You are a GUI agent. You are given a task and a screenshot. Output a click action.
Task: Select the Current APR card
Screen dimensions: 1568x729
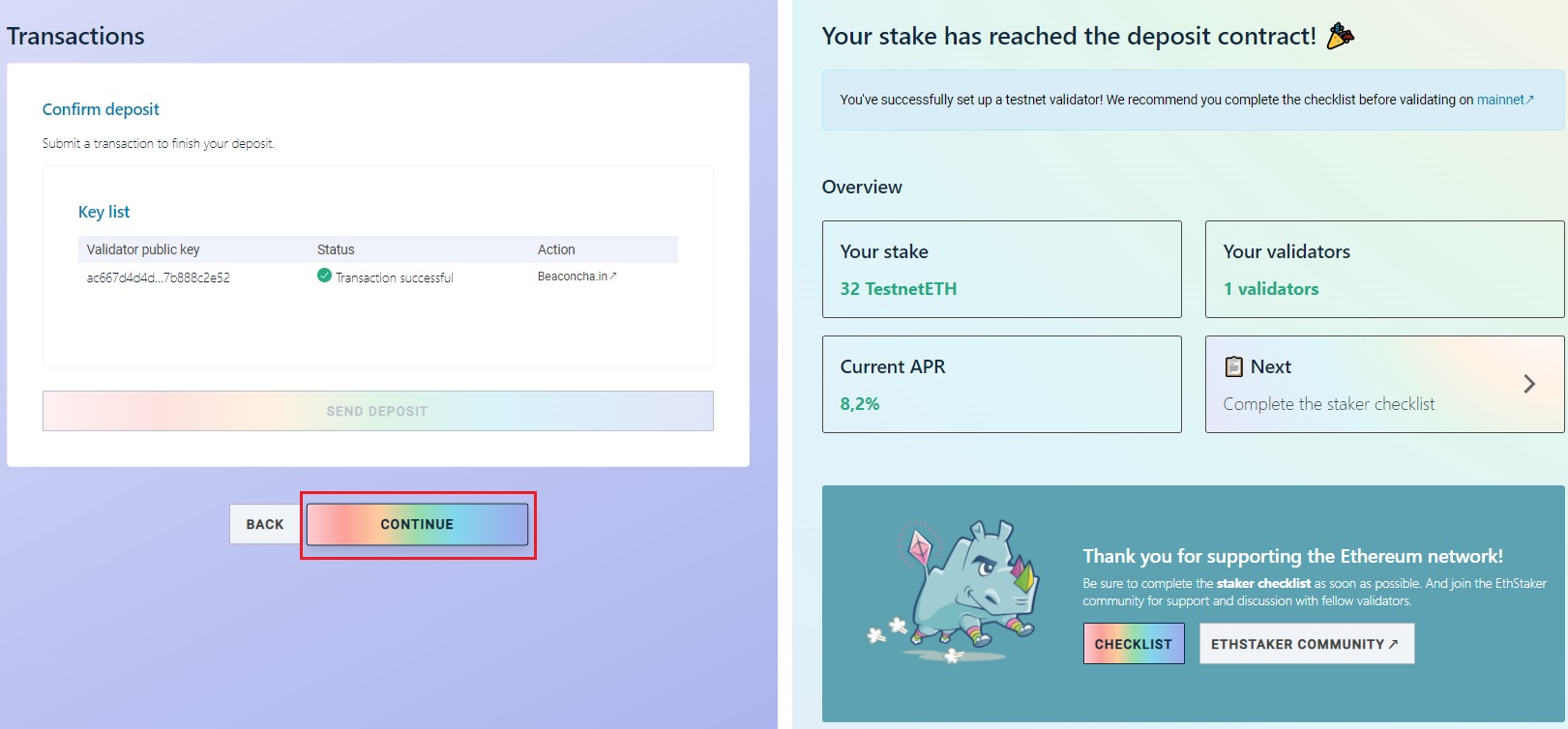[1002, 384]
